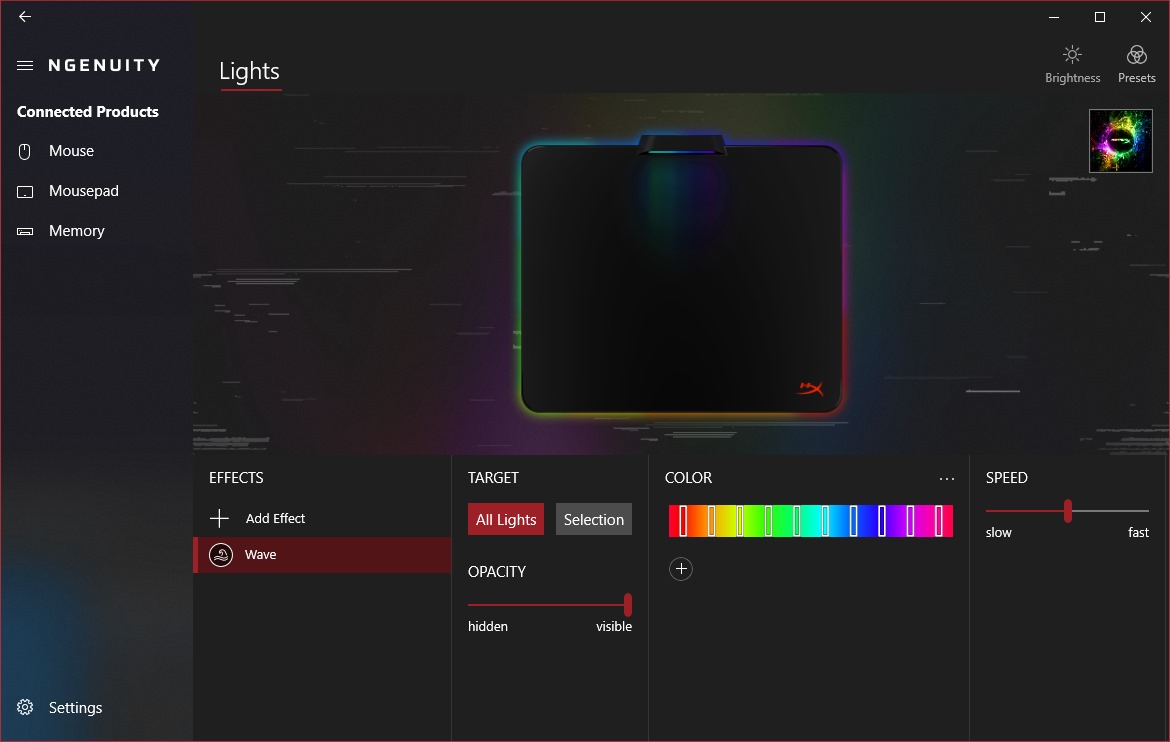Screen dimensions: 1170x742
Task: Select Mouse in Connected Products
Action: click(x=71, y=151)
